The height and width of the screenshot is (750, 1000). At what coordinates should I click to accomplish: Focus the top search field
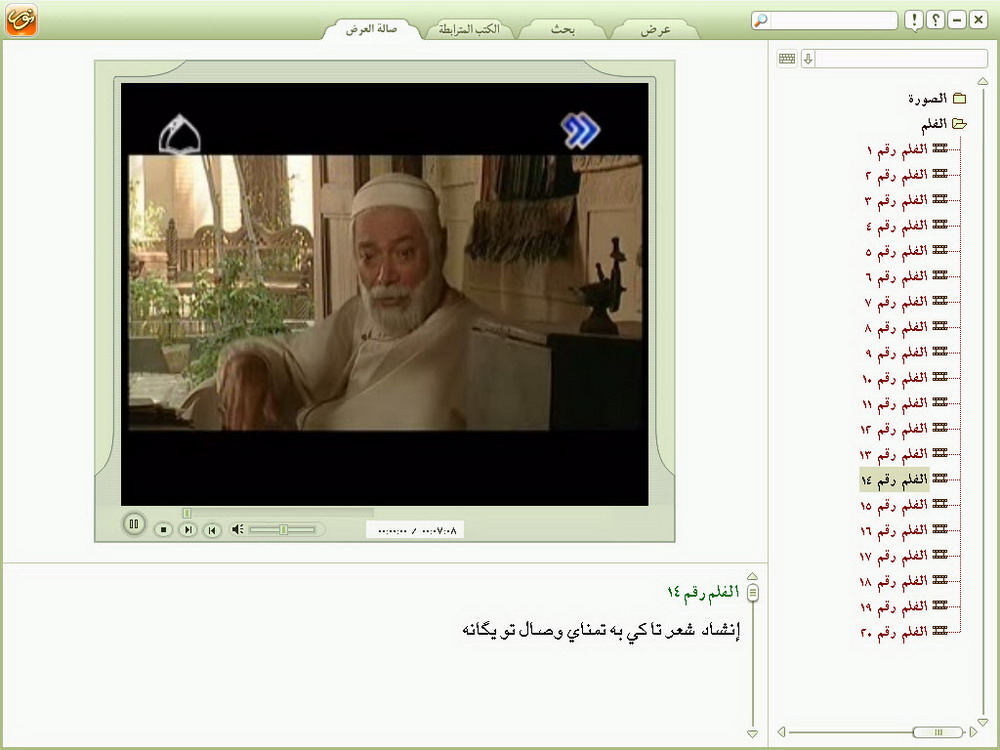click(833, 20)
